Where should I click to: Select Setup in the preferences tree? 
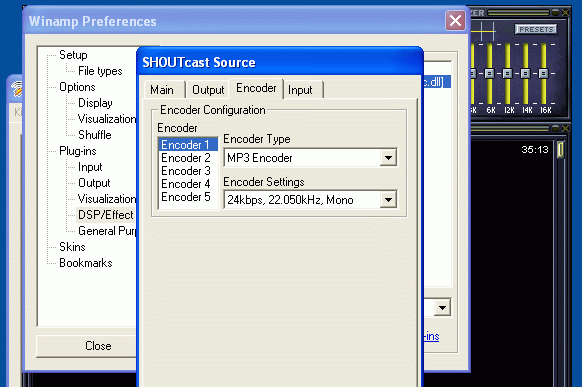pos(73,55)
